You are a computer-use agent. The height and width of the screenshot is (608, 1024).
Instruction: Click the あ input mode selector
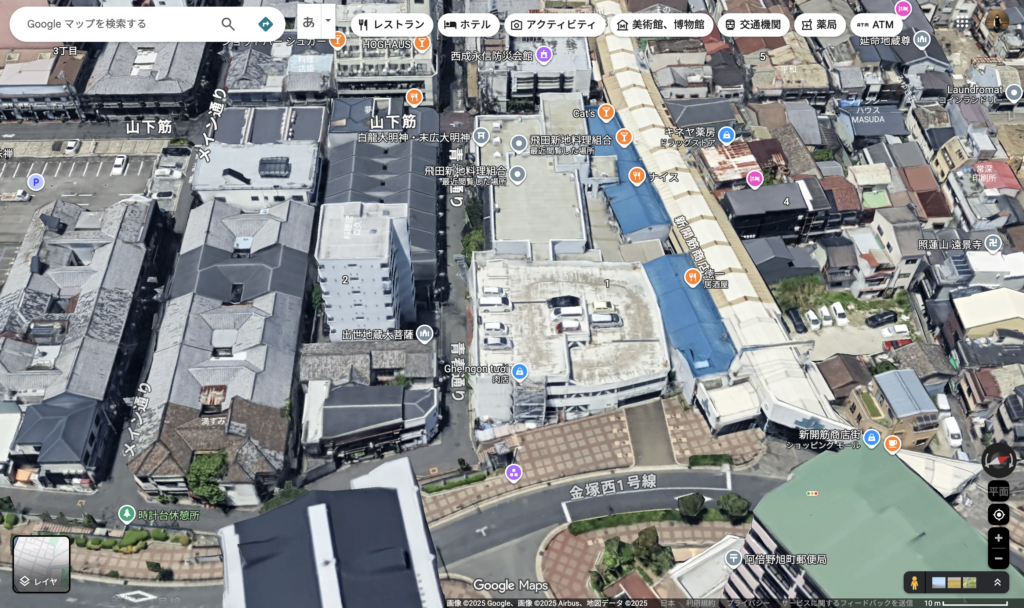click(309, 21)
